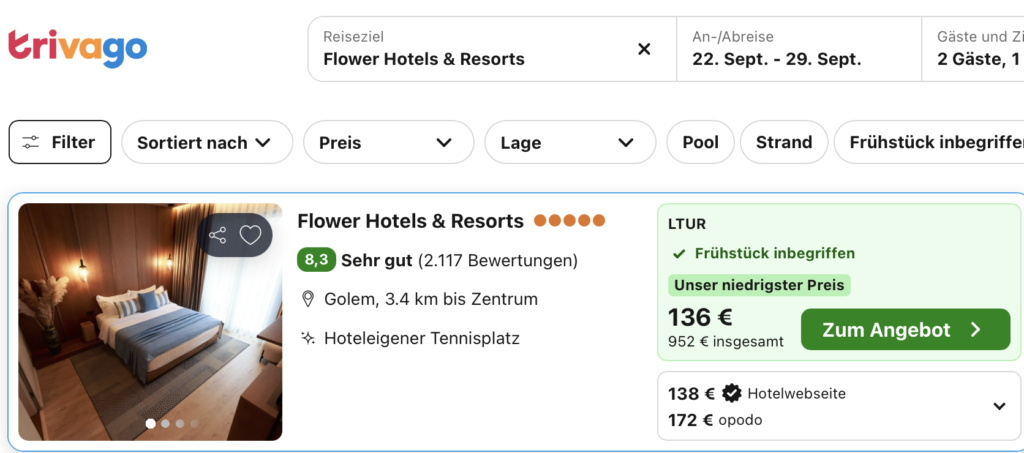Click the location pin icon near Golem
The image size is (1024, 453).
pyautogui.click(x=308, y=300)
